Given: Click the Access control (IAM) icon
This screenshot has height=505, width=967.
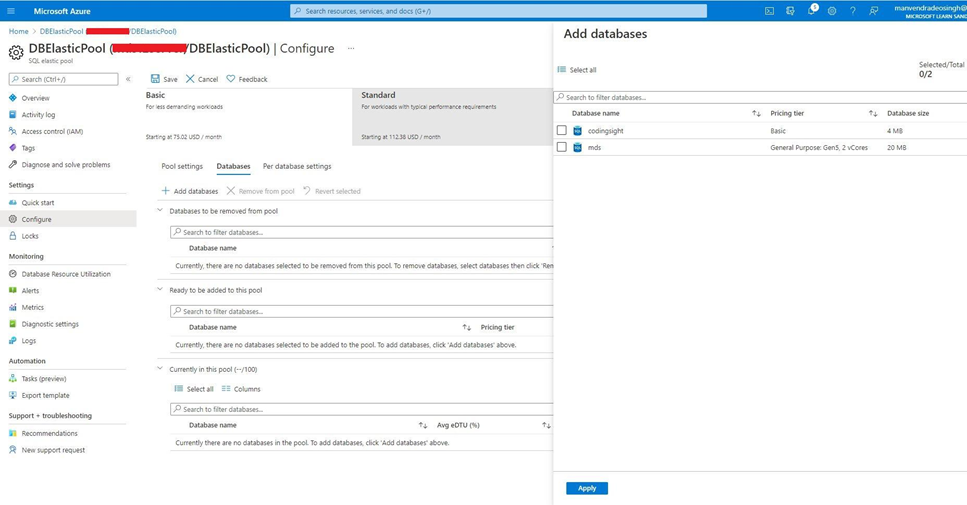Looking at the screenshot, I should pos(13,131).
